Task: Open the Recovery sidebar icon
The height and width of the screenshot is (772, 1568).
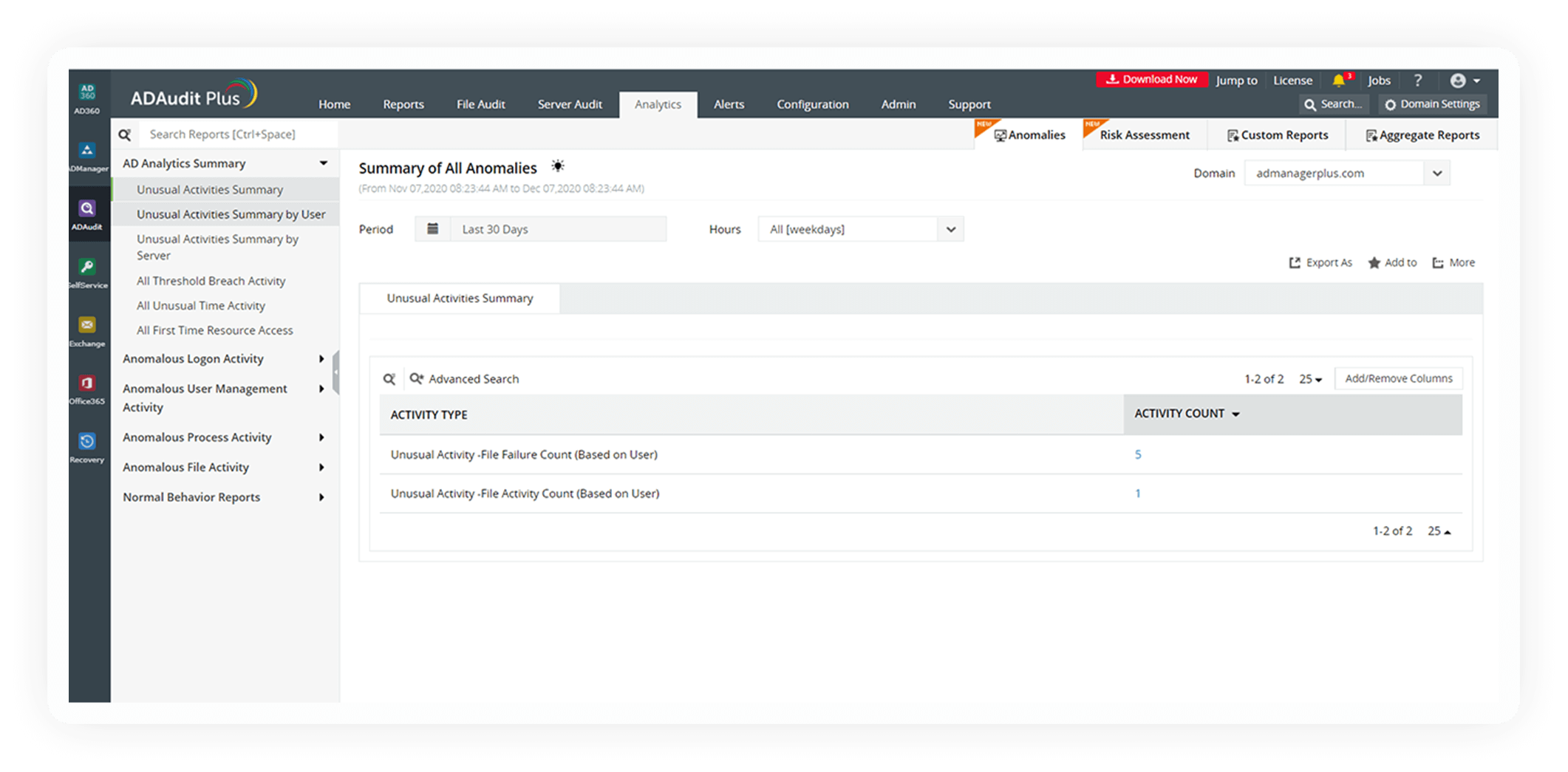Action: pos(87,448)
